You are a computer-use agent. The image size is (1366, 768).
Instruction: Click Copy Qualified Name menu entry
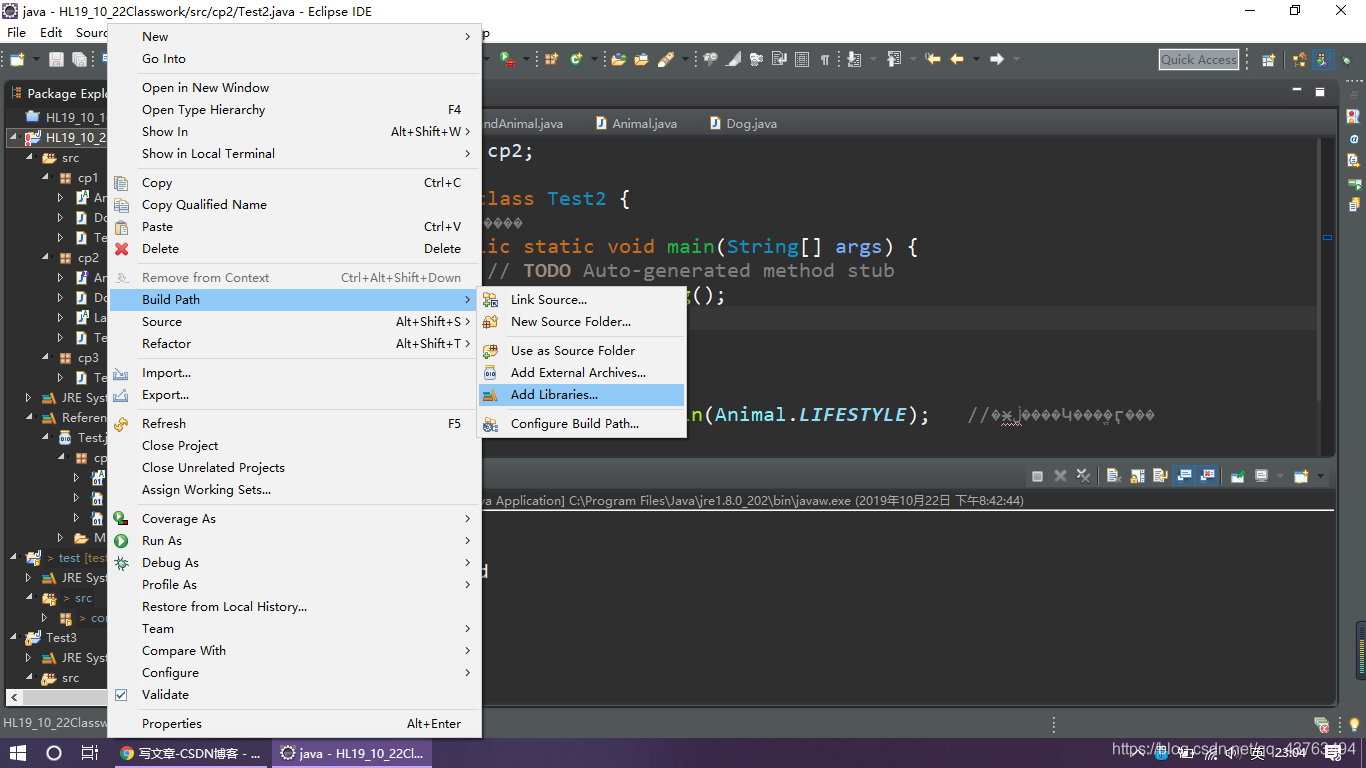[294, 205]
